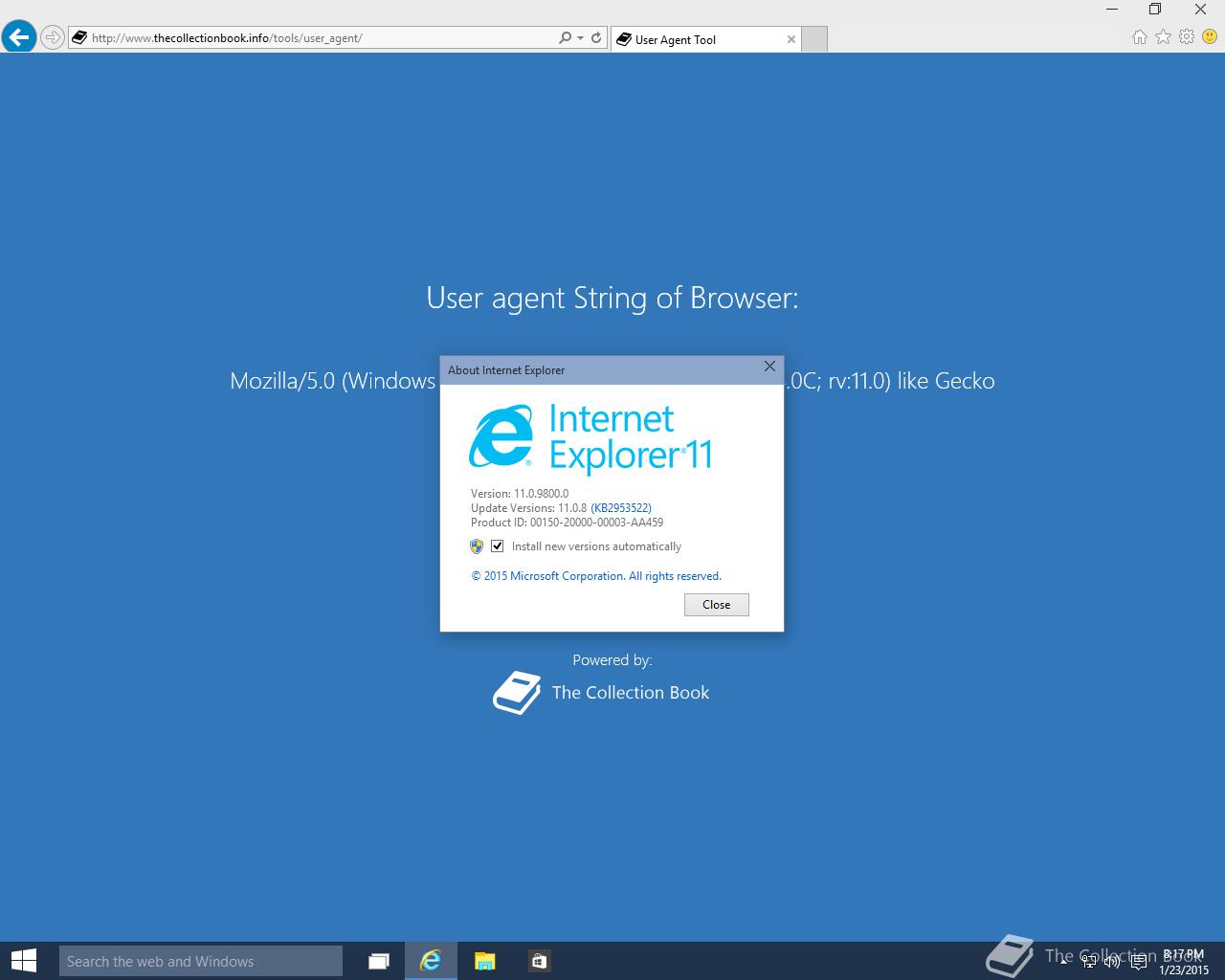Viewport: 1225px width, 980px height.
Task: Click the date 1/23/2015 in system tray
Action: coord(1184,969)
